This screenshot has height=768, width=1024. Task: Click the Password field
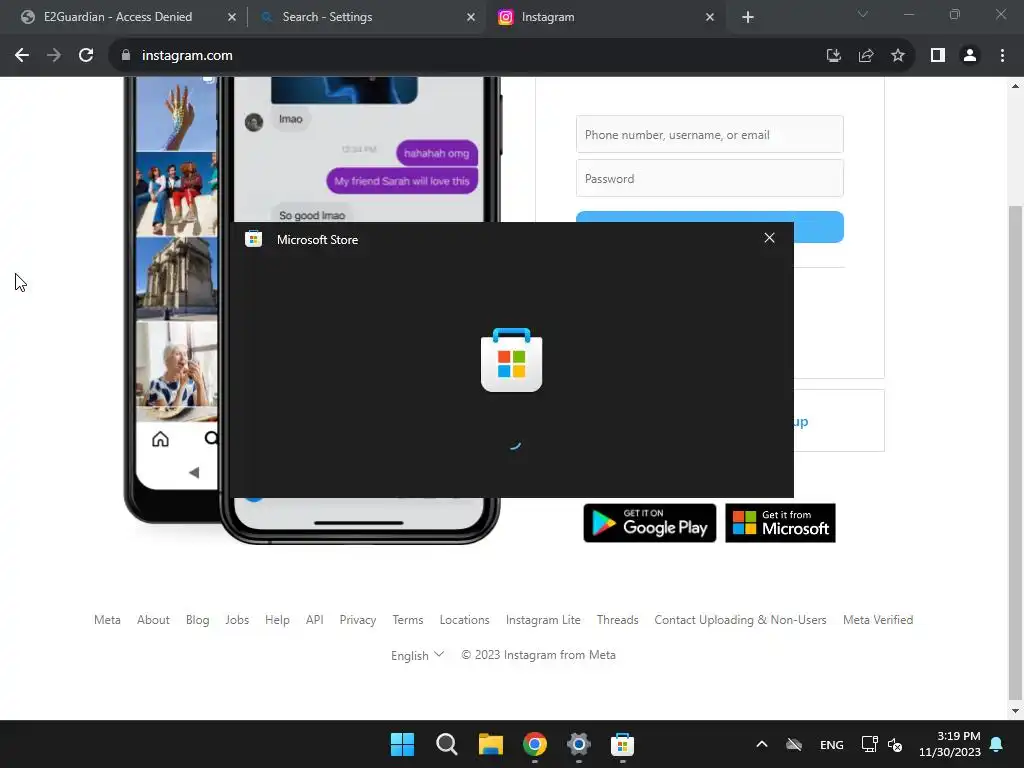click(x=710, y=178)
